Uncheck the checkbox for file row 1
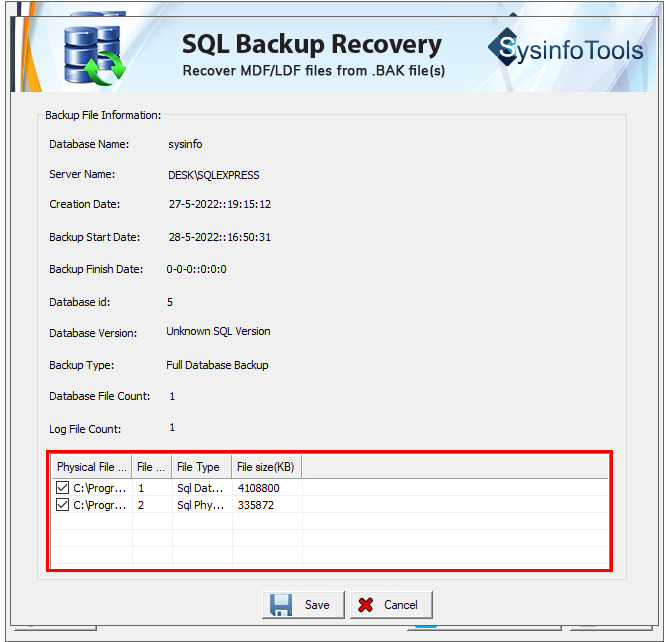Screen dimensions: 666x642 62,488
